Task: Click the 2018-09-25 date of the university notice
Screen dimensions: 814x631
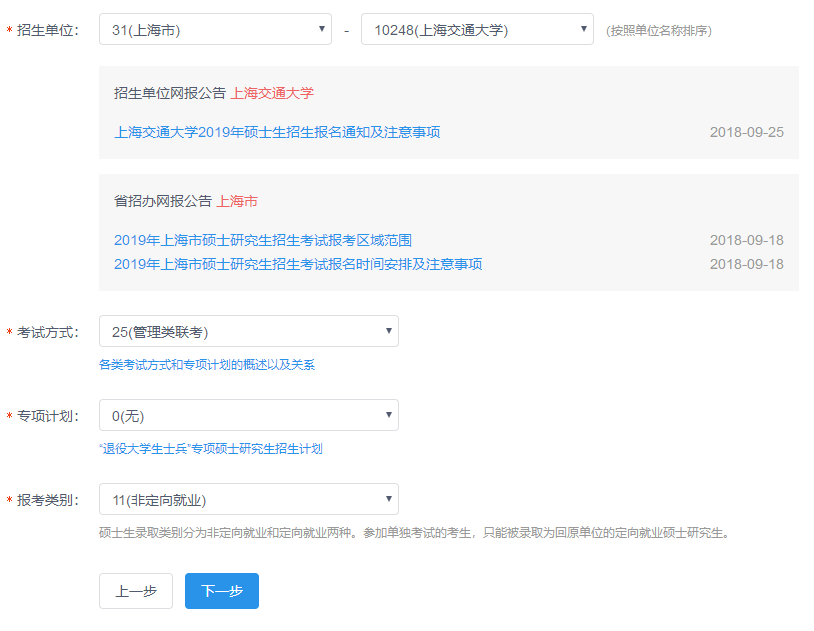Action: pyautogui.click(x=746, y=132)
